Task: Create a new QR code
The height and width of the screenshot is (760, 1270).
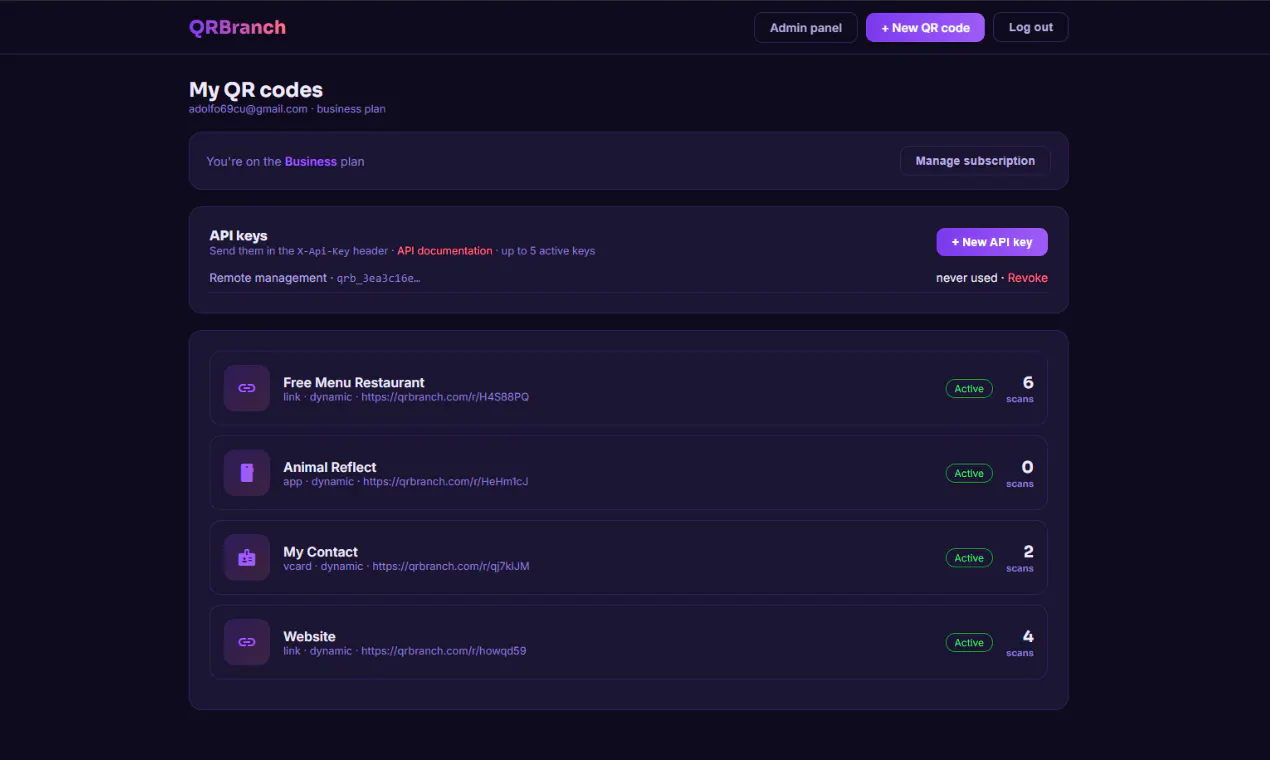Action: click(x=925, y=27)
